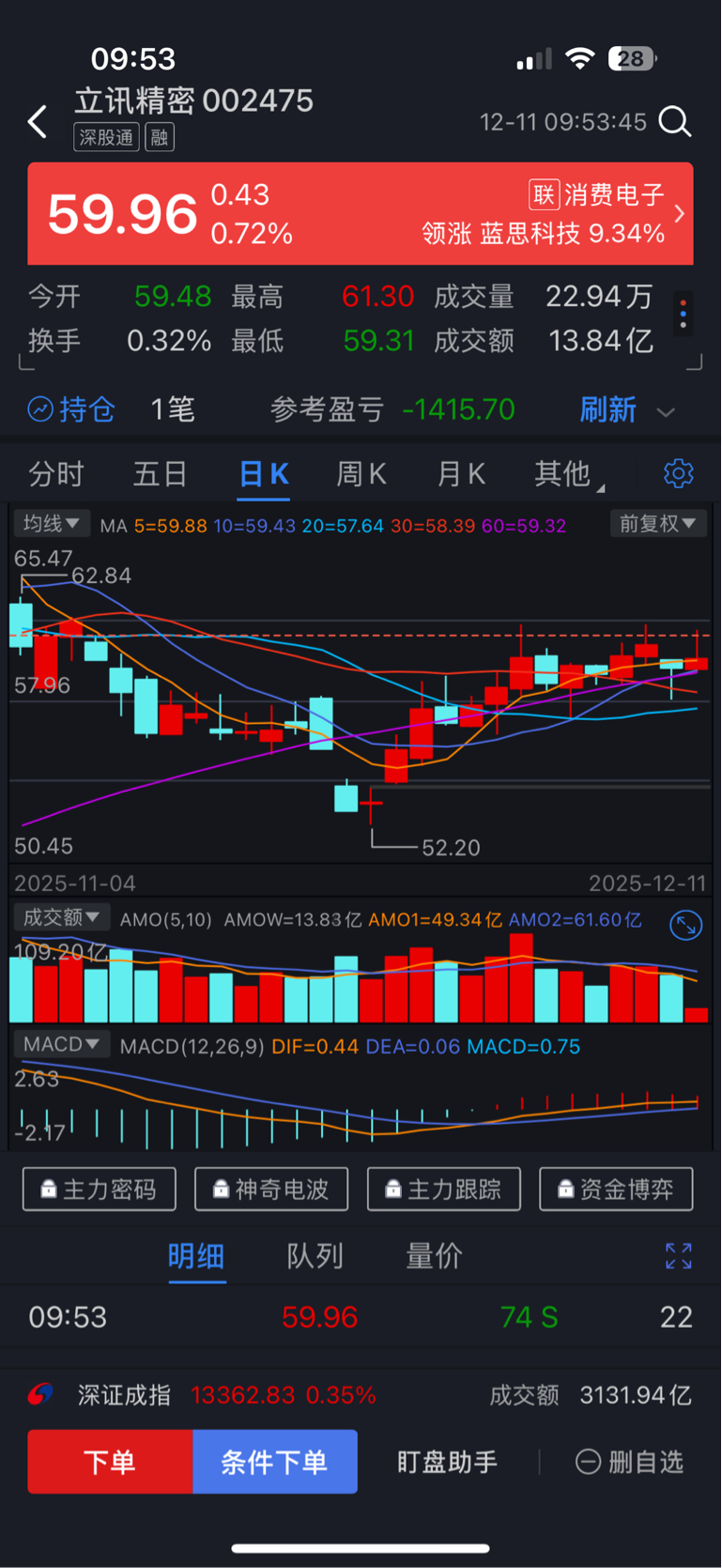Screen dimensions: 722x1568
Task: Tap the red 下单 order button
Action: [110, 1462]
